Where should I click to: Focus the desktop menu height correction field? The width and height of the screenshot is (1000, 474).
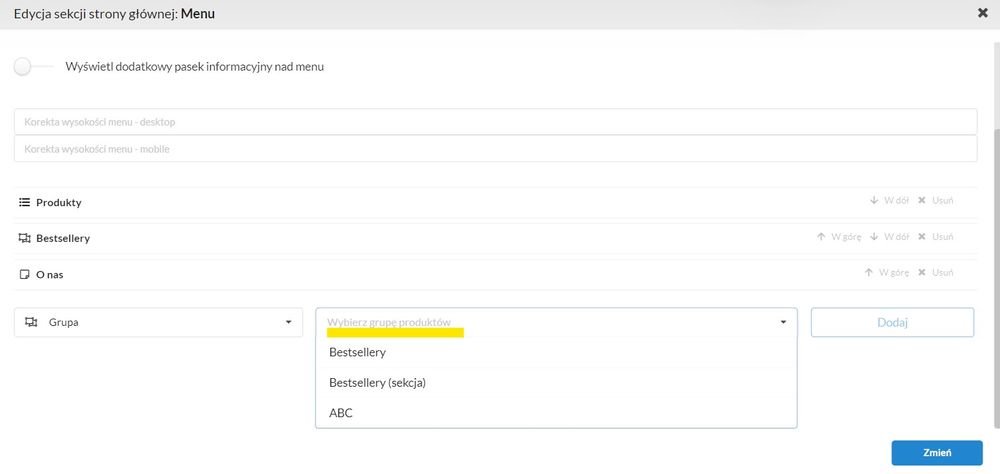(496, 121)
